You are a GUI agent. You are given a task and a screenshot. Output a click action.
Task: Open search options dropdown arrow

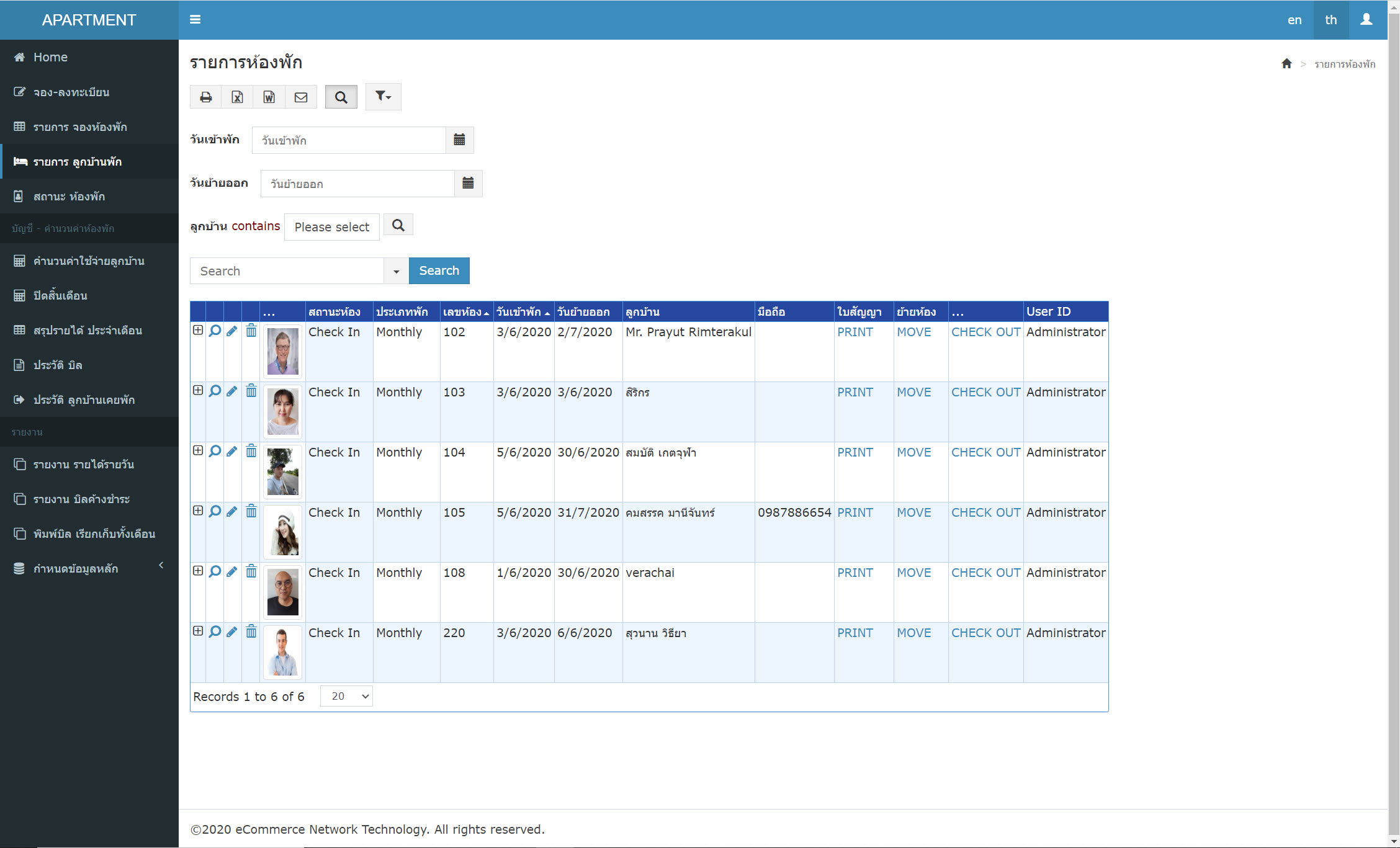(396, 271)
